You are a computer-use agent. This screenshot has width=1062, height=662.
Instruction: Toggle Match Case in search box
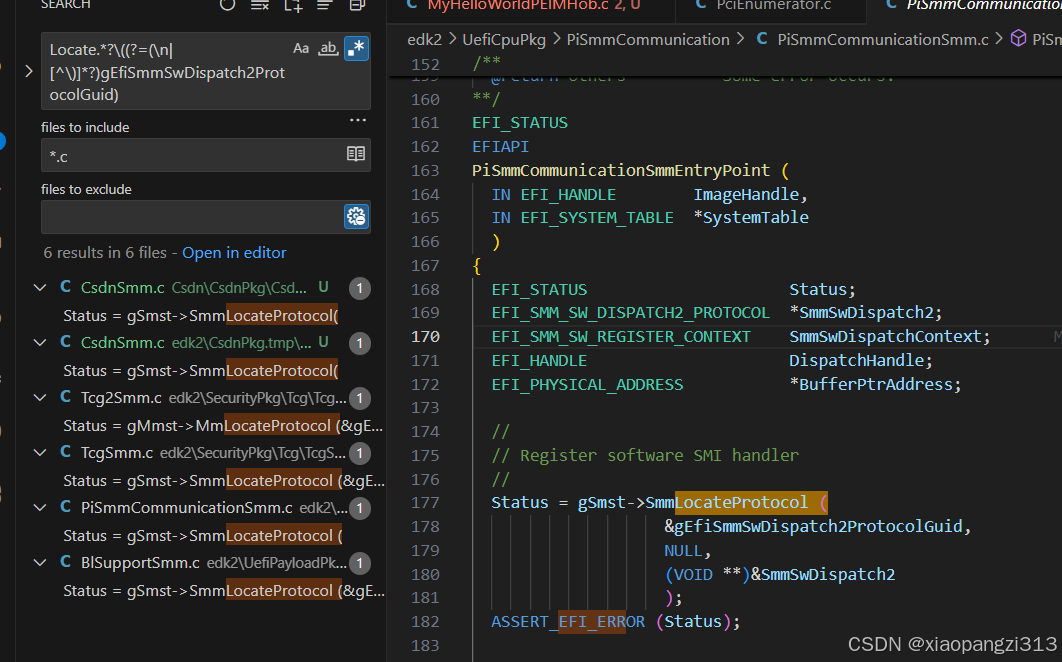point(301,49)
